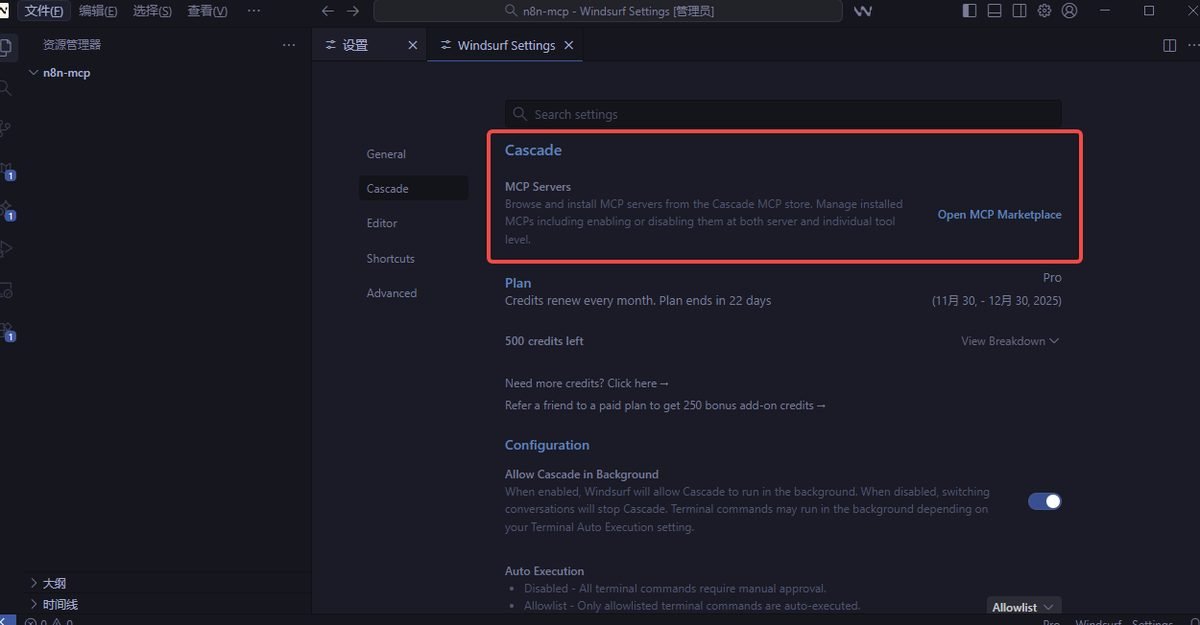Toggle bottom panel layout icon
The height and width of the screenshot is (625, 1200).
click(x=994, y=11)
